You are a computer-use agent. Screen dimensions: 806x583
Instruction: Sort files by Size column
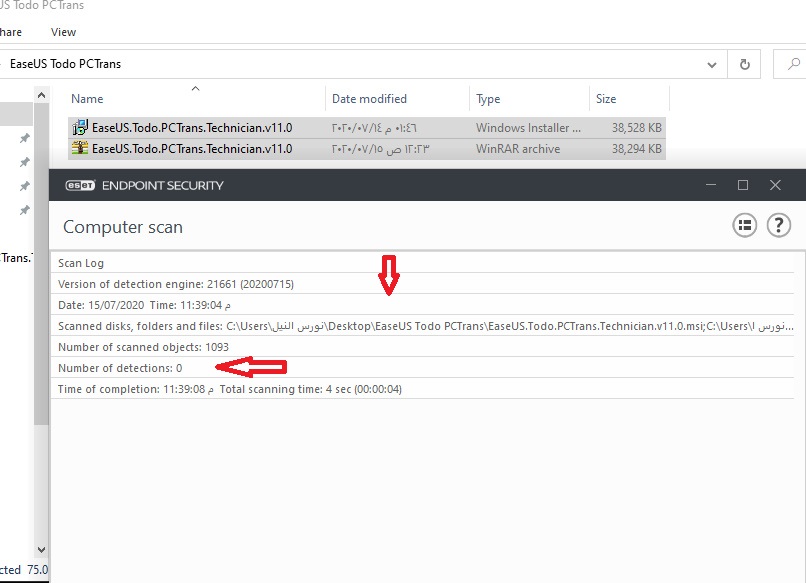click(606, 99)
